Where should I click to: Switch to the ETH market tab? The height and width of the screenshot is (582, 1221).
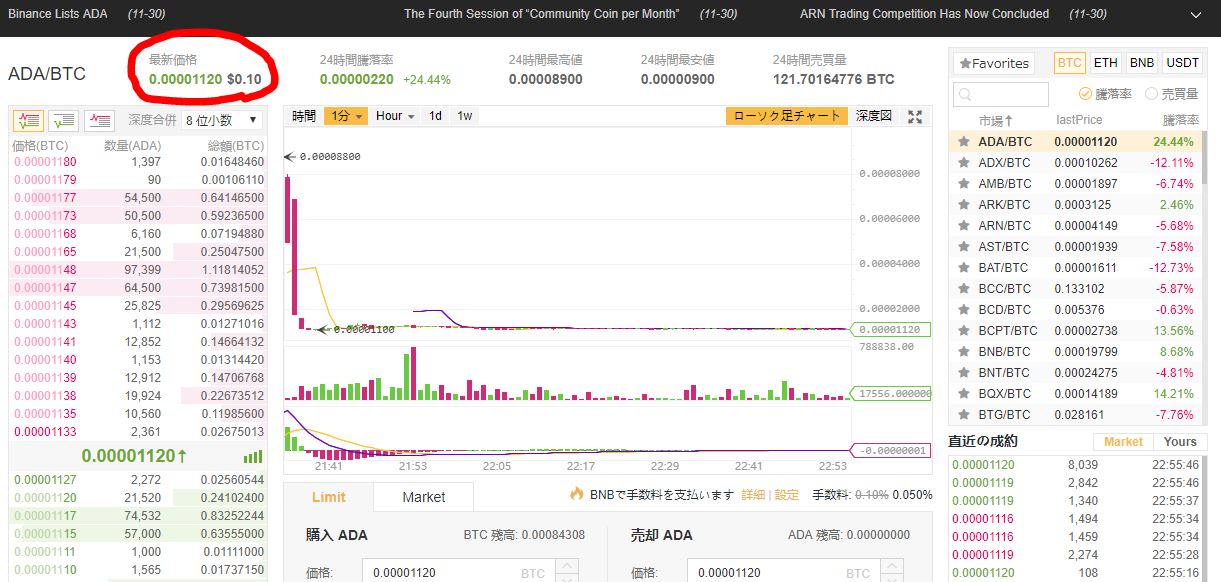click(x=1105, y=63)
